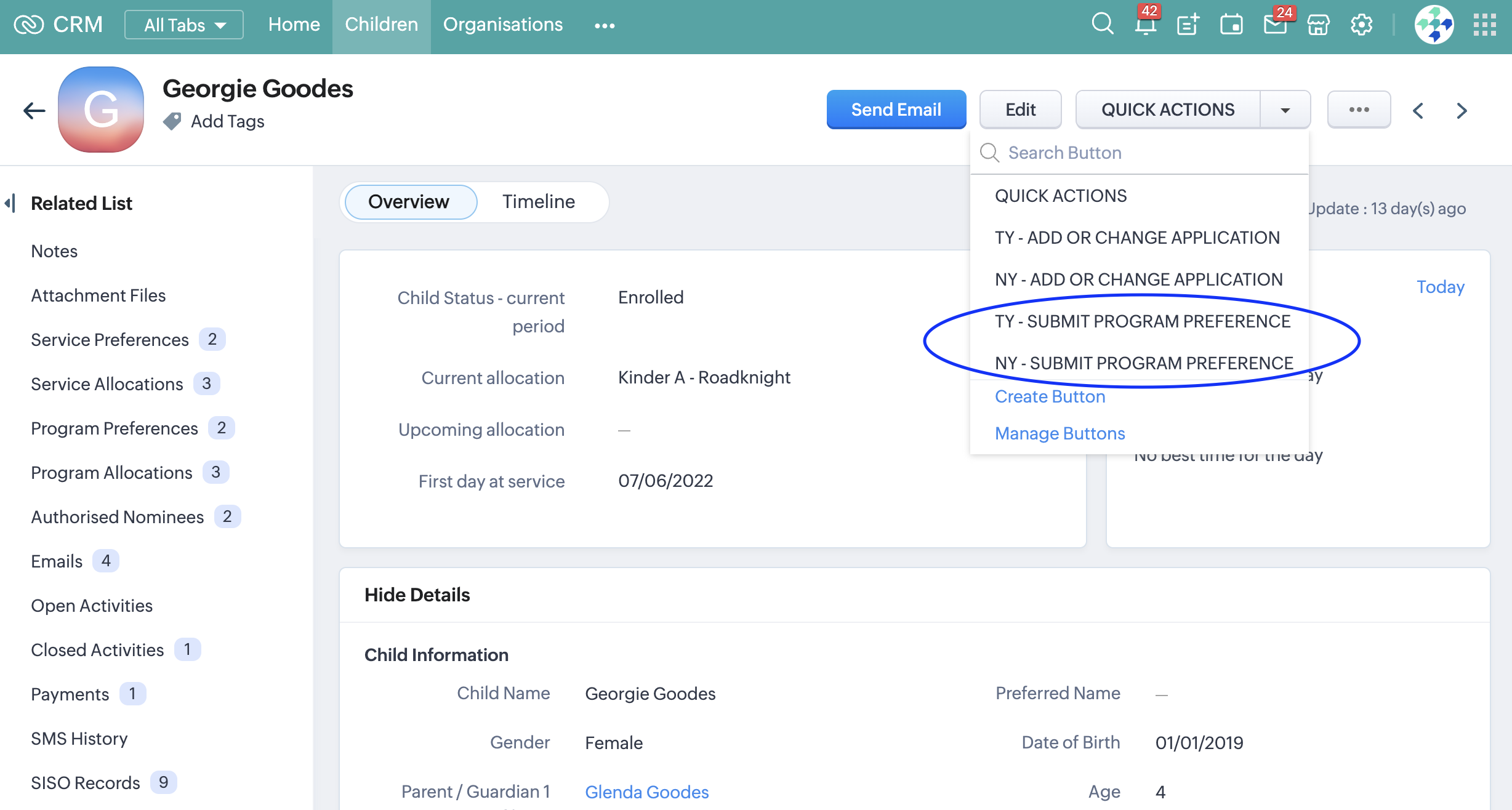Go to next record chevron
This screenshot has width=1512, height=810.
[x=1462, y=111]
